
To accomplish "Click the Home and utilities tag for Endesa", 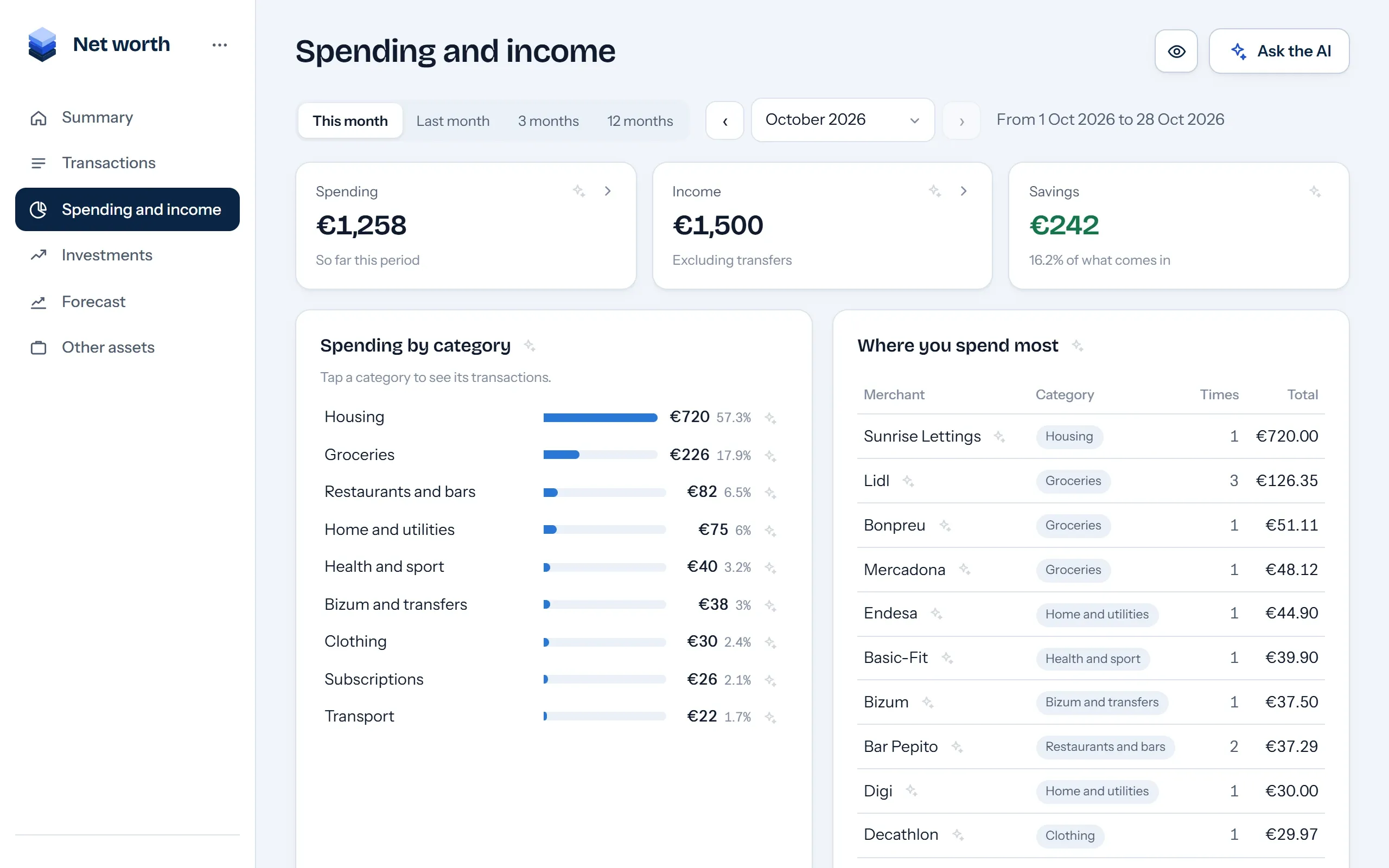I will coord(1097,614).
